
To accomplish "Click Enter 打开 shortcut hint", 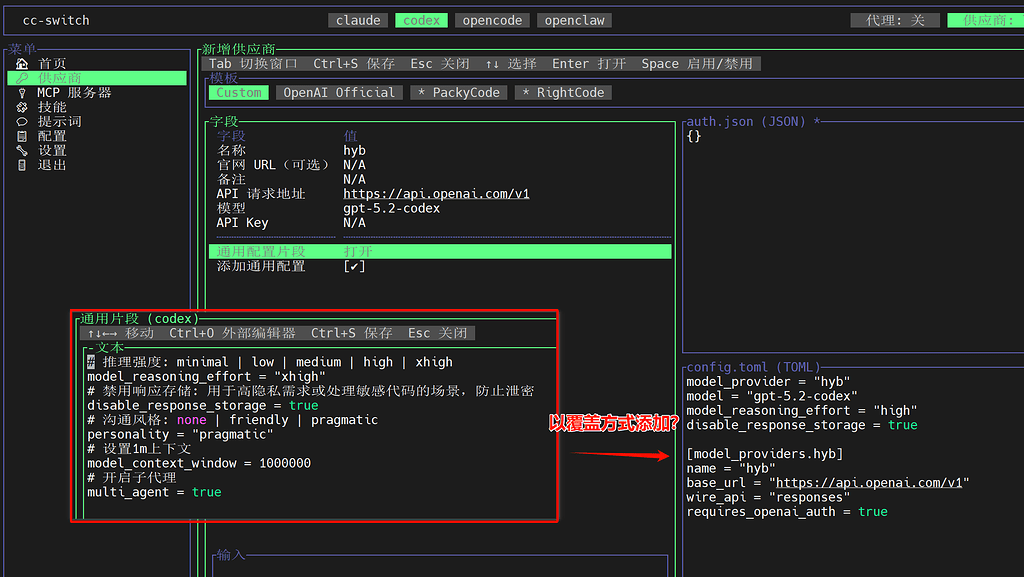I will pos(589,64).
